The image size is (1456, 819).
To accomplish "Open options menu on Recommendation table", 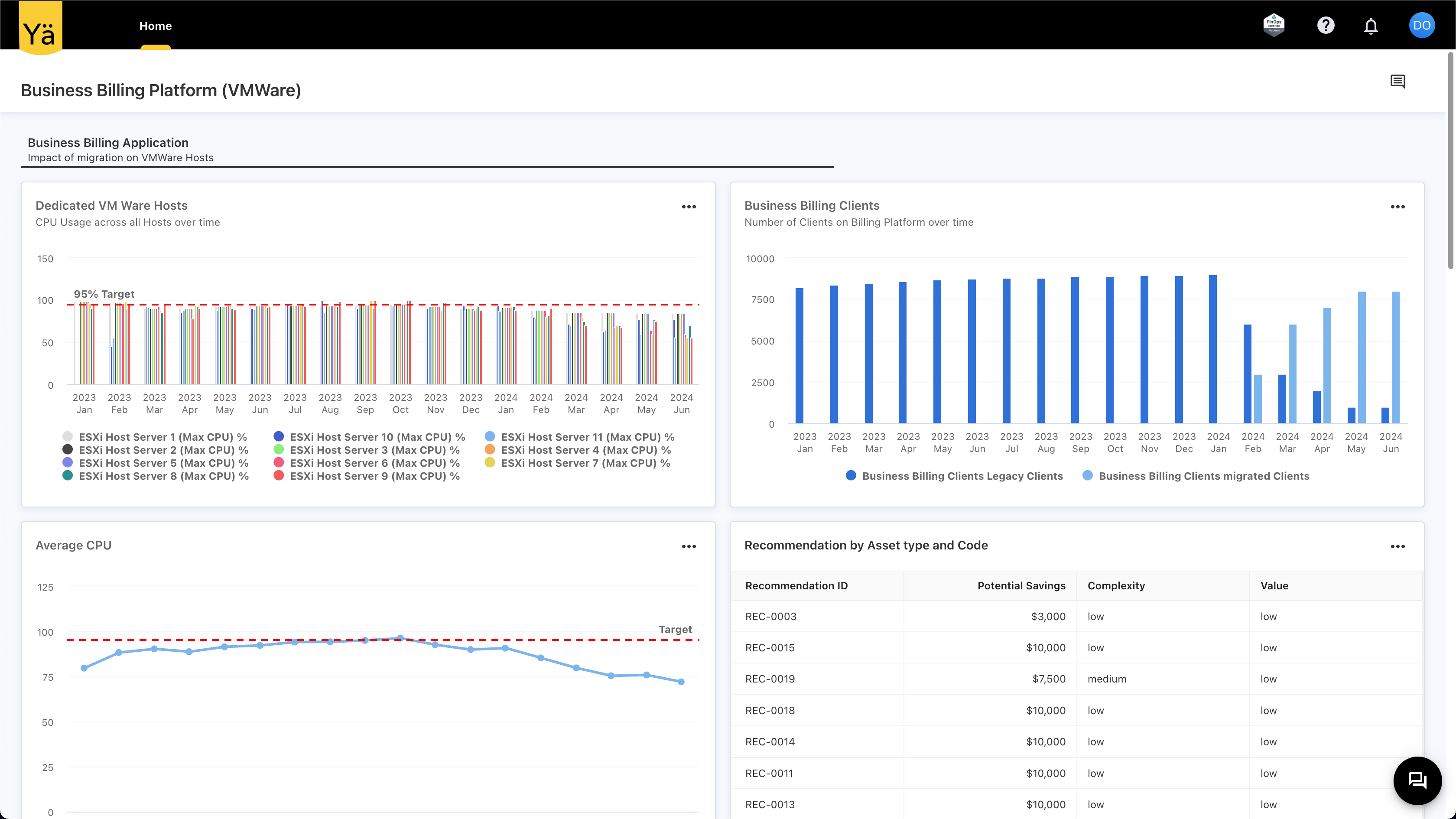I will (1398, 546).
